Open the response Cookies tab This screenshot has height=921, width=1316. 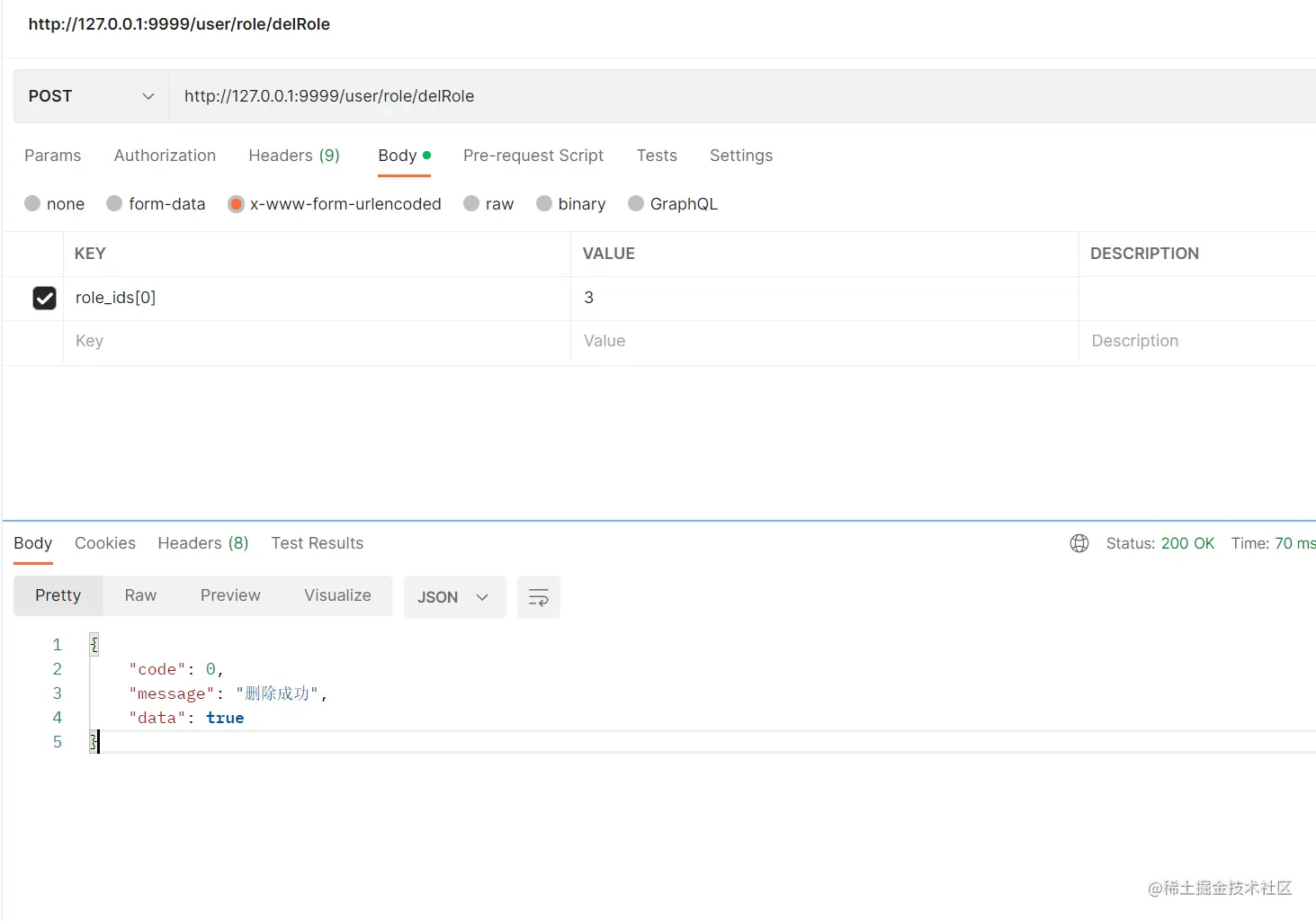point(105,543)
